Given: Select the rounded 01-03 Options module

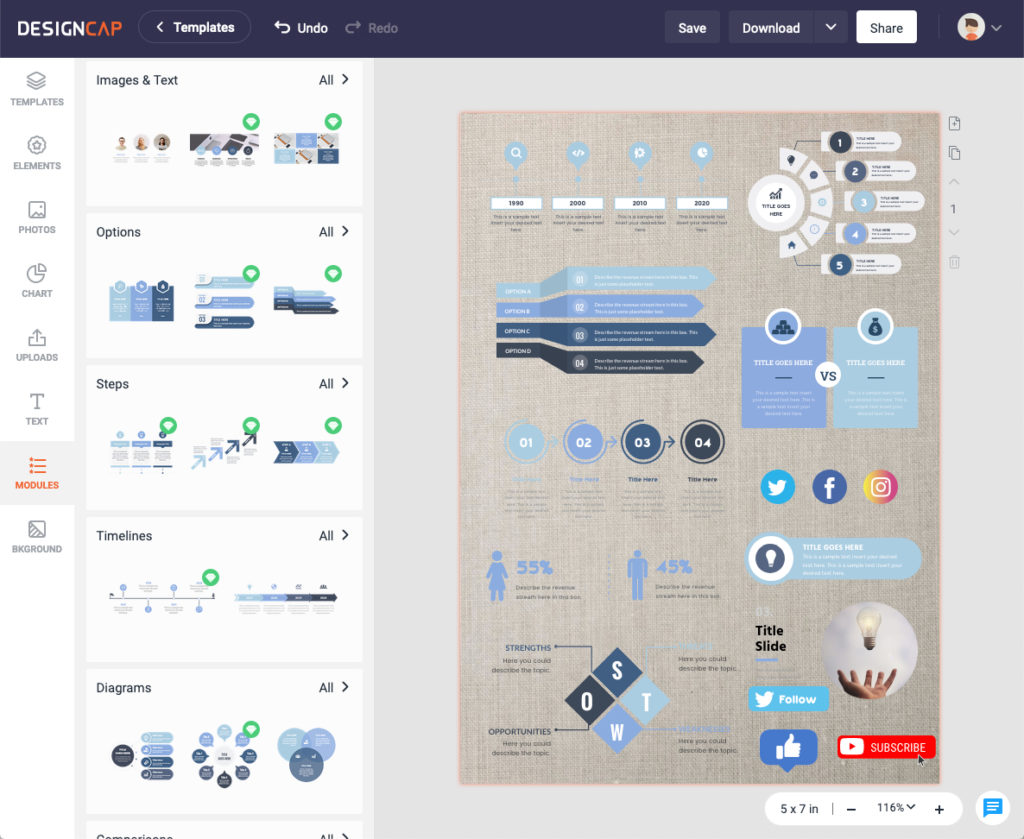Looking at the screenshot, I should pyautogui.click(x=224, y=301).
